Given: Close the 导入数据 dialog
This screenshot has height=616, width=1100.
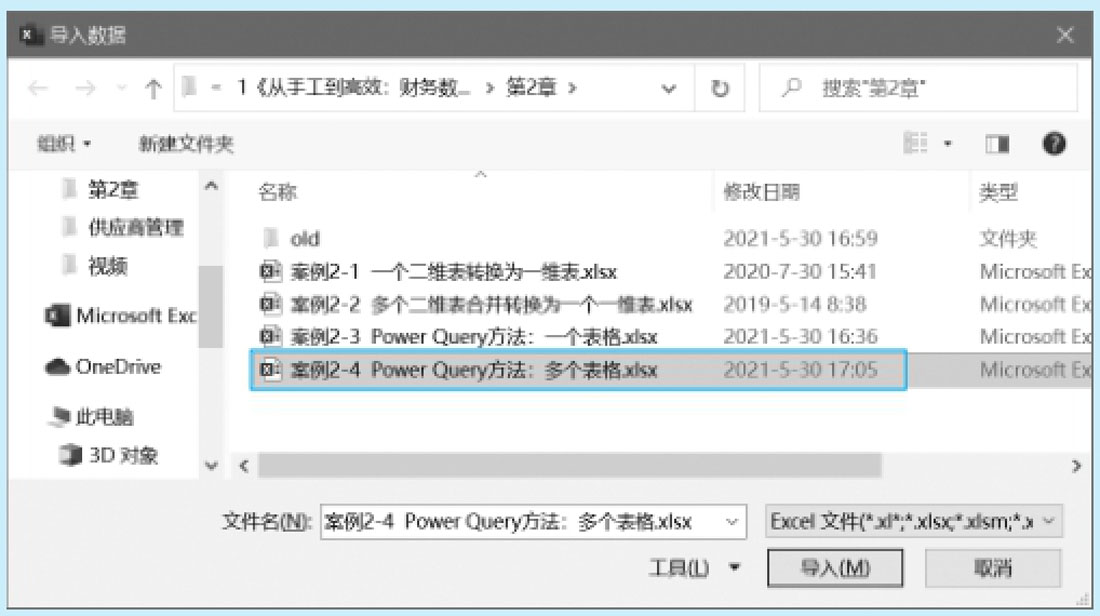Looking at the screenshot, I should pos(1065,34).
